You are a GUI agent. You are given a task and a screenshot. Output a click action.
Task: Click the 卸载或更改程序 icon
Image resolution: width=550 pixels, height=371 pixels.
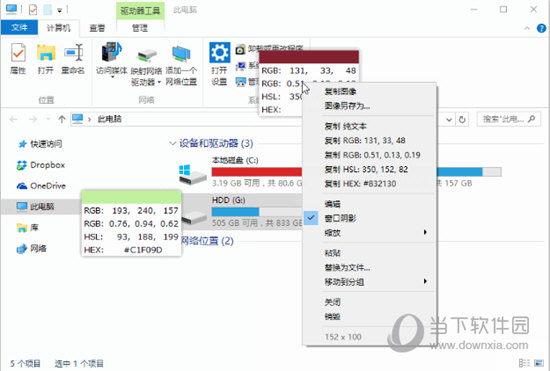(240, 50)
